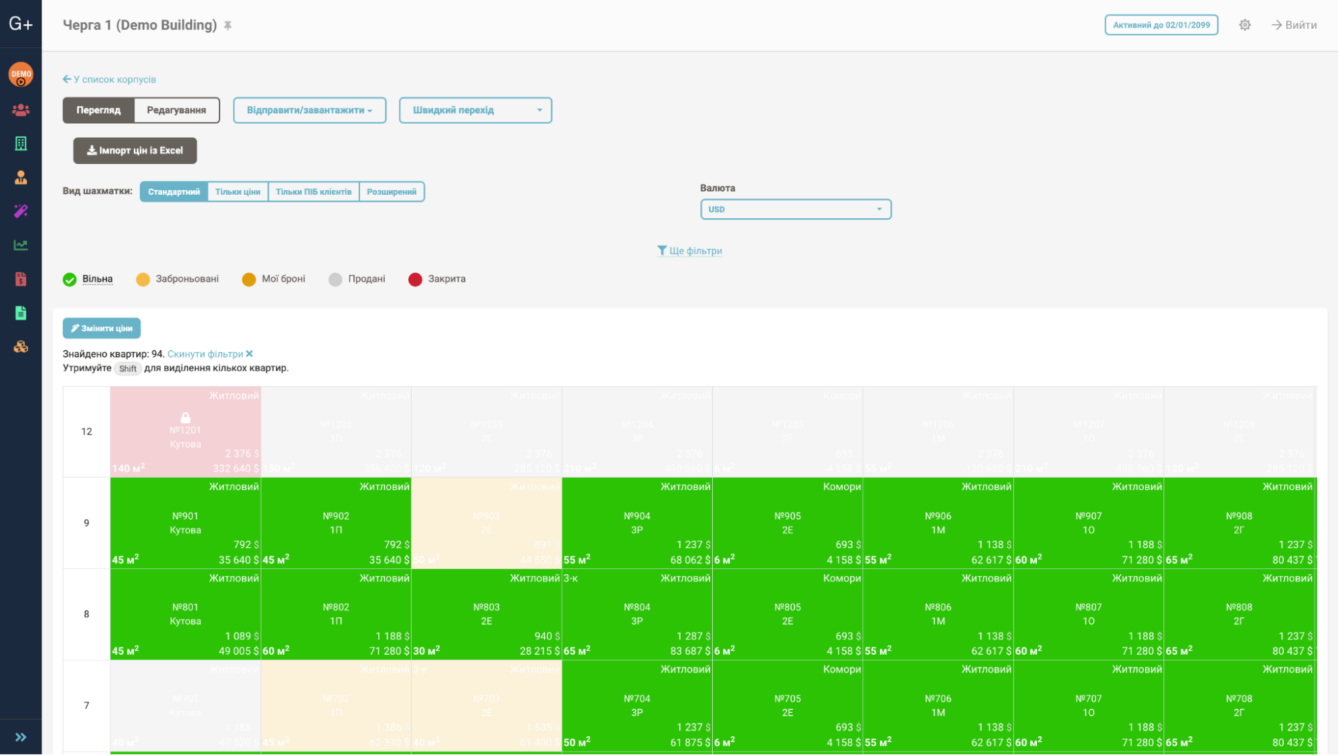Select apartment №704 3Р
Image resolution: width=1338 pixels, height=755 pixels.
coord(637,706)
